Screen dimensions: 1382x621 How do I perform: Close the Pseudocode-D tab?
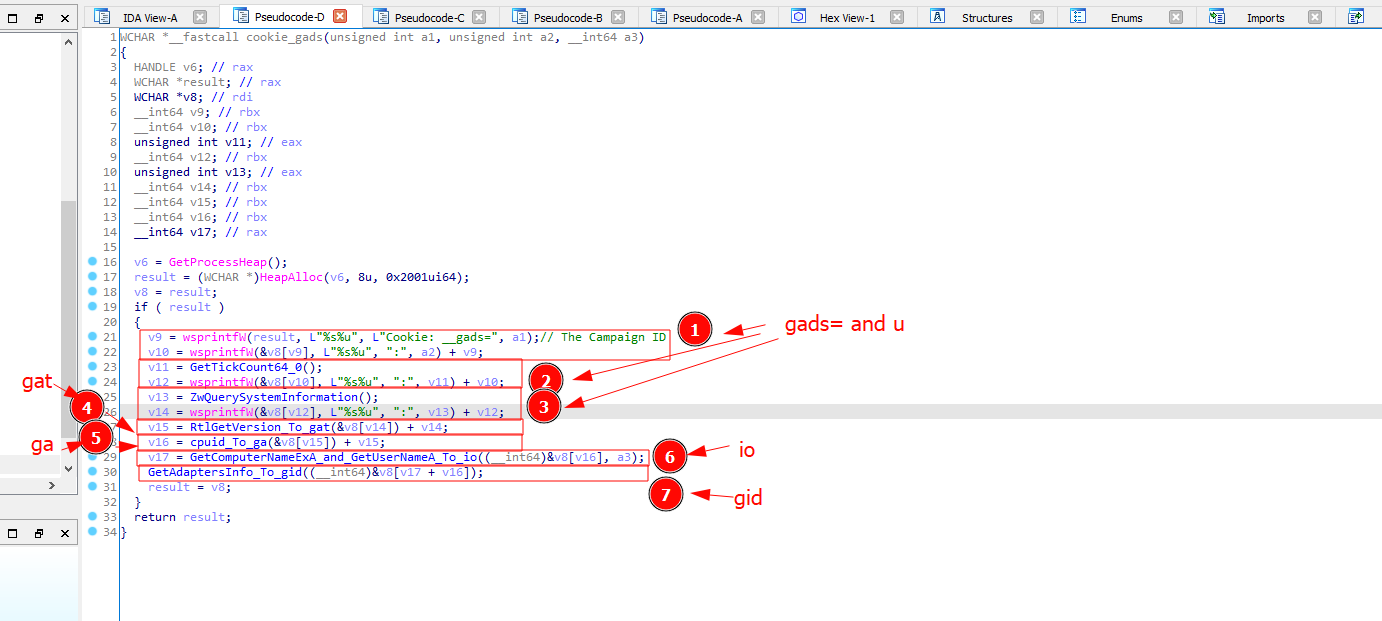(340, 17)
